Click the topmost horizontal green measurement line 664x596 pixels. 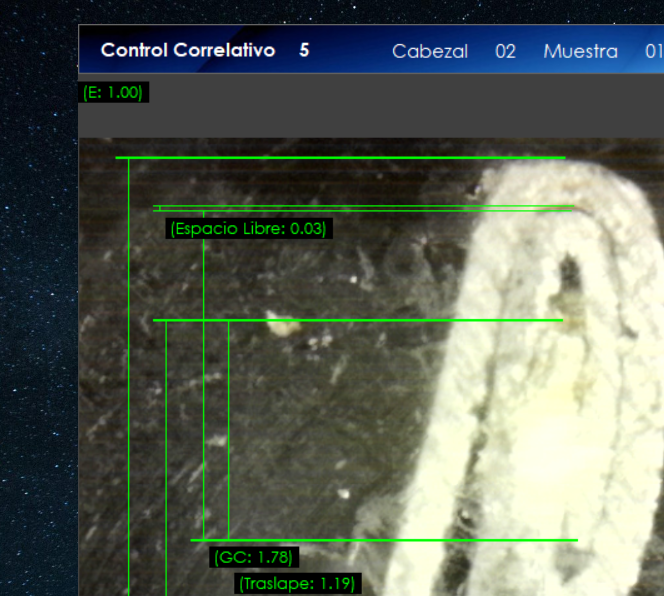point(340,158)
